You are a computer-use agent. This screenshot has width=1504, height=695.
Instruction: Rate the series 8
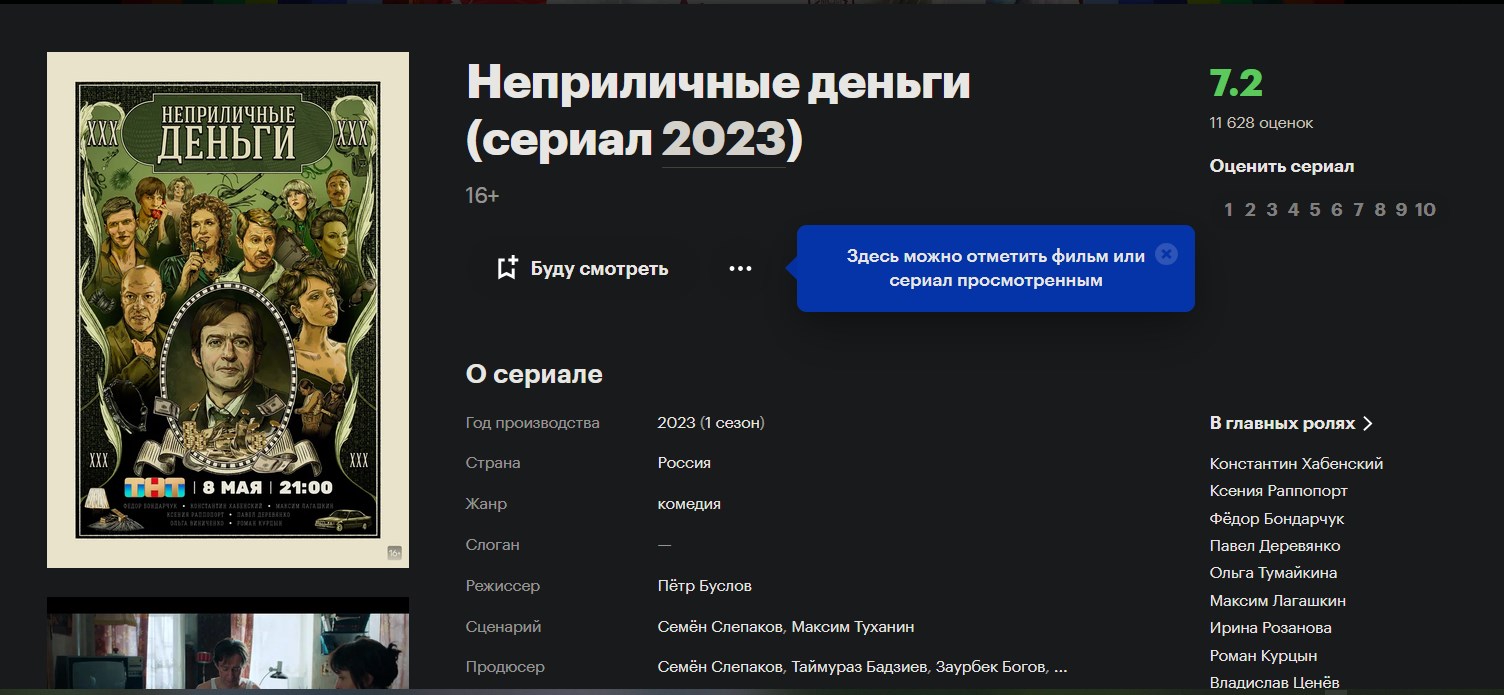[x=1380, y=209]
